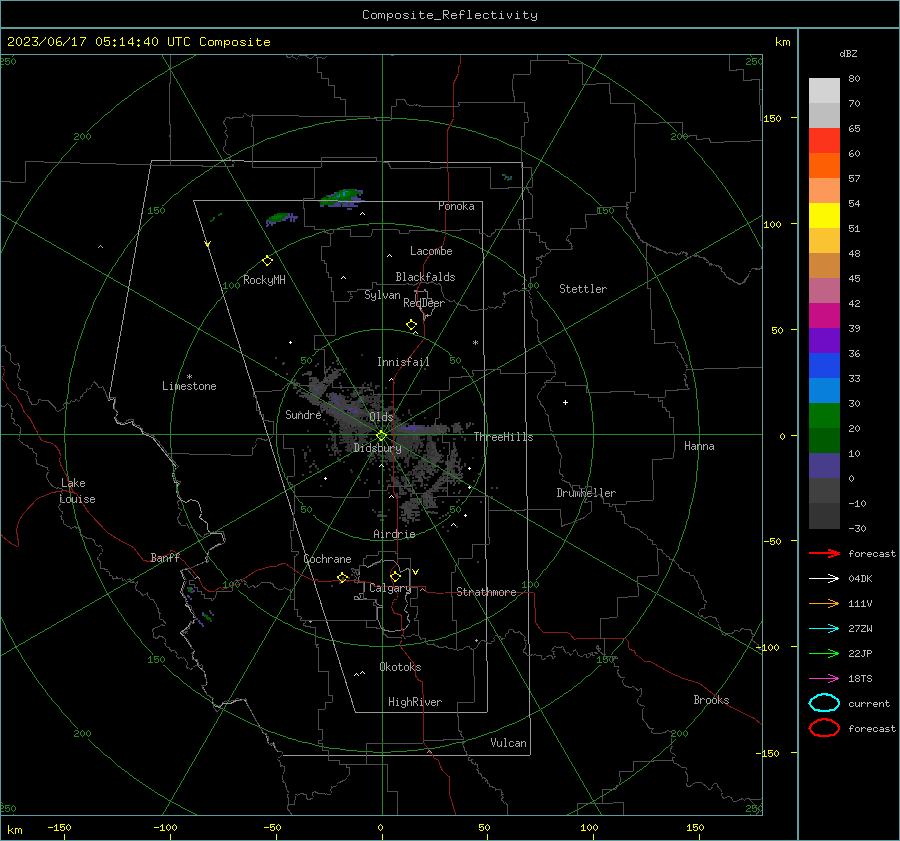Screen dimensions: 900x841
Task: Click the Lake Louise label
Action: 77,491
